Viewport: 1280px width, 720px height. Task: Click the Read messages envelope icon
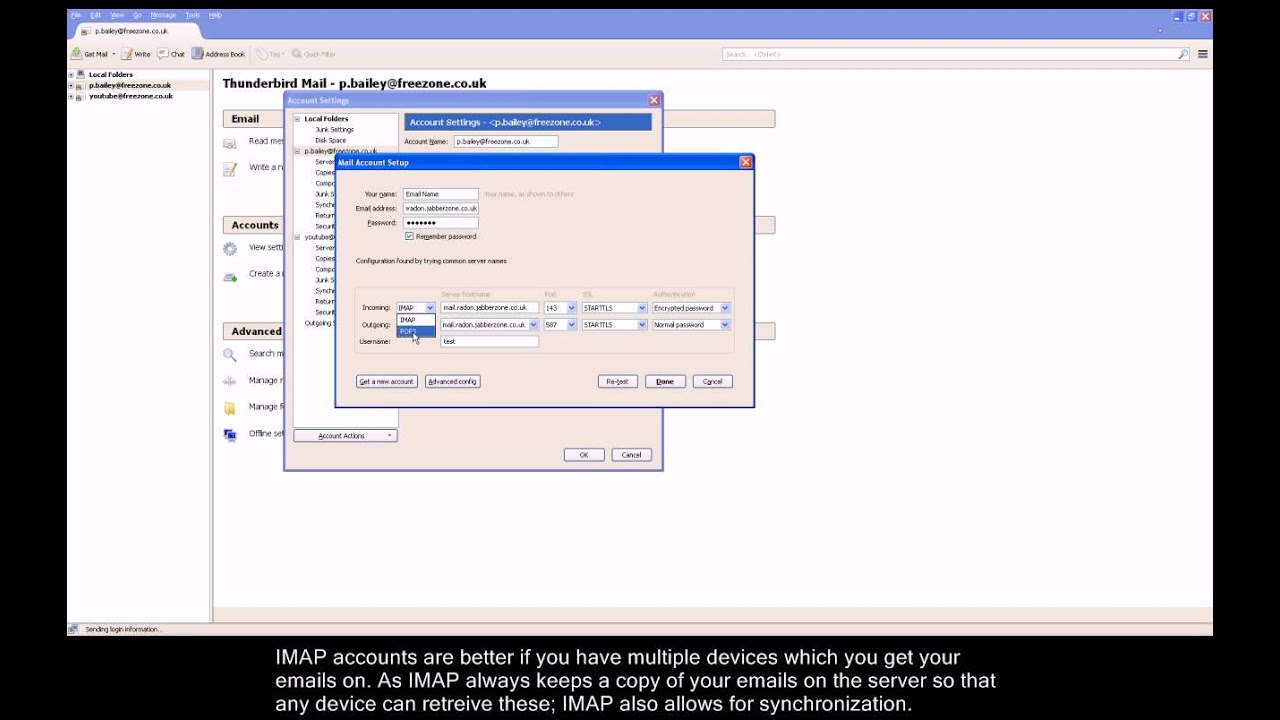coord(230,142)
